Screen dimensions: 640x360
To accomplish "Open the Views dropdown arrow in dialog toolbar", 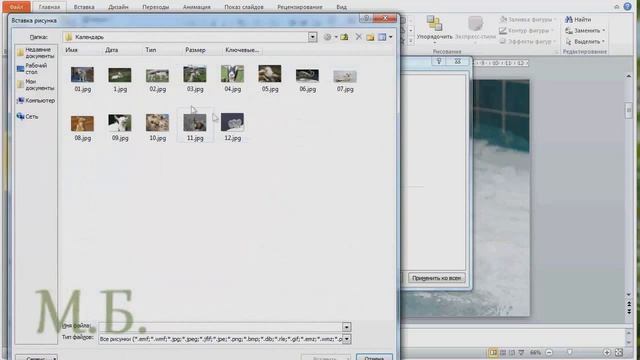I will [391, 37].
